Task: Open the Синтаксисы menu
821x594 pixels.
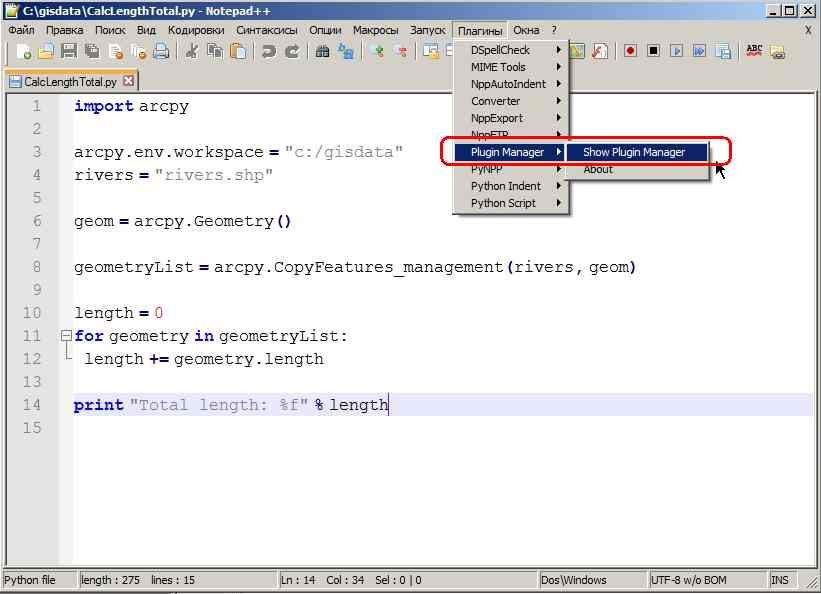Action: click(267, 30)
